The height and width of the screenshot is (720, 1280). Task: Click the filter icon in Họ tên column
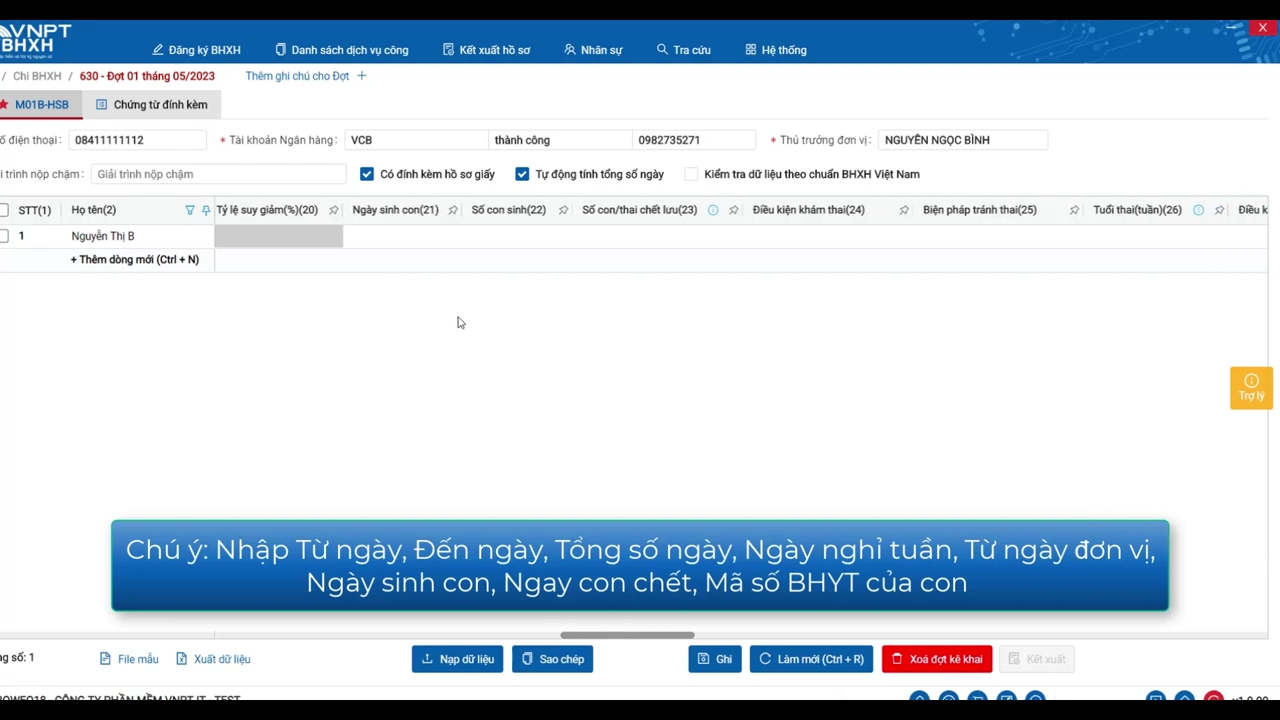(x=190, y=210)
